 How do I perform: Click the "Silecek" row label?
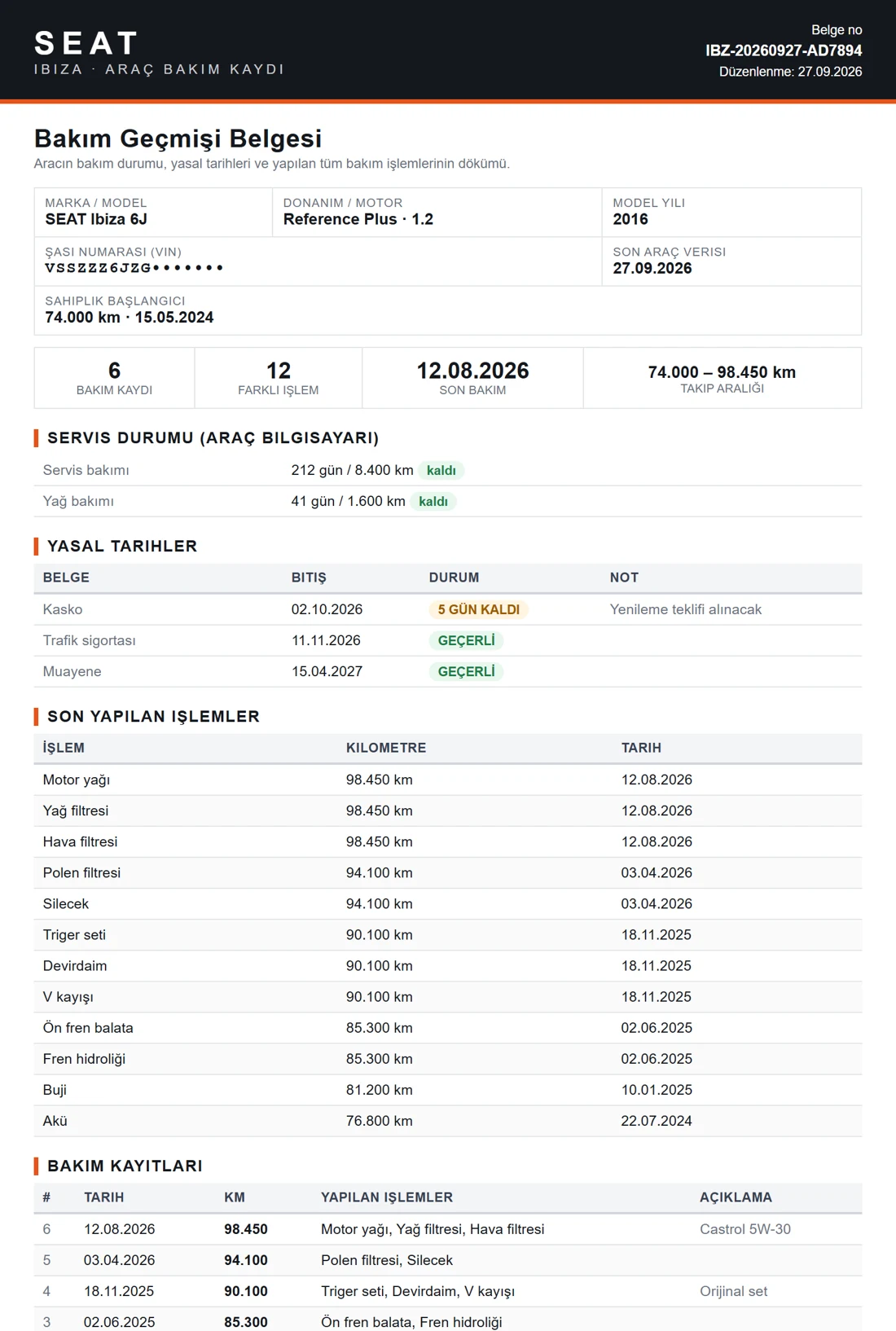coord(66,903)
